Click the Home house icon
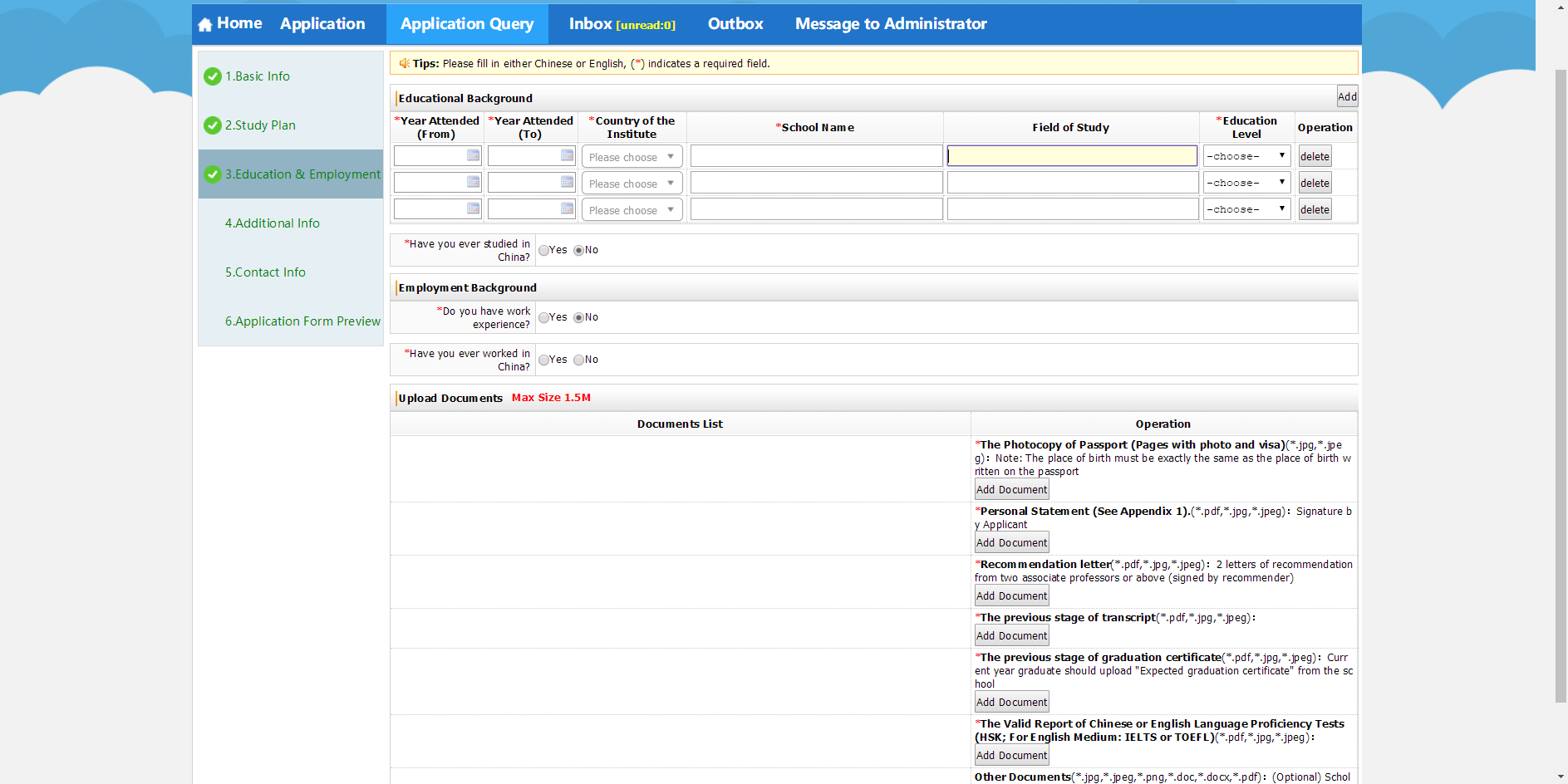The image size is (1568, 784). tap(205, 25)
